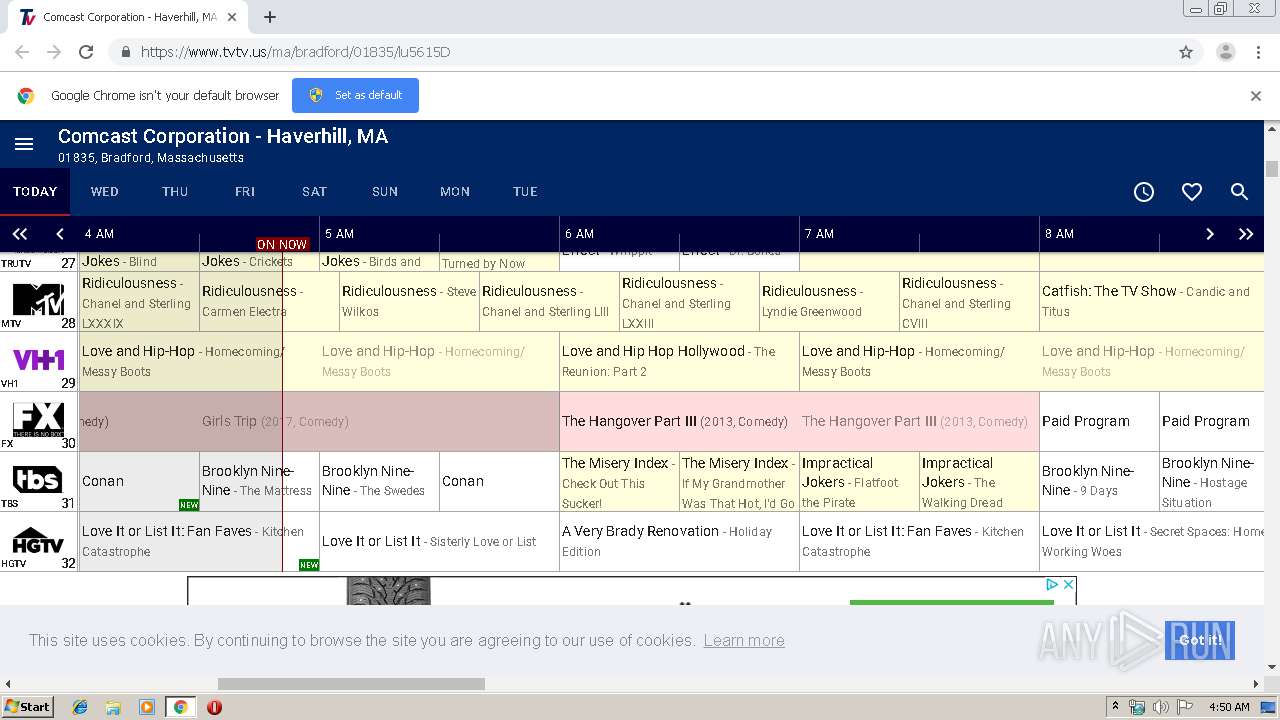Open the hamburger navigation menu
1280x720 pixels.
24,145
